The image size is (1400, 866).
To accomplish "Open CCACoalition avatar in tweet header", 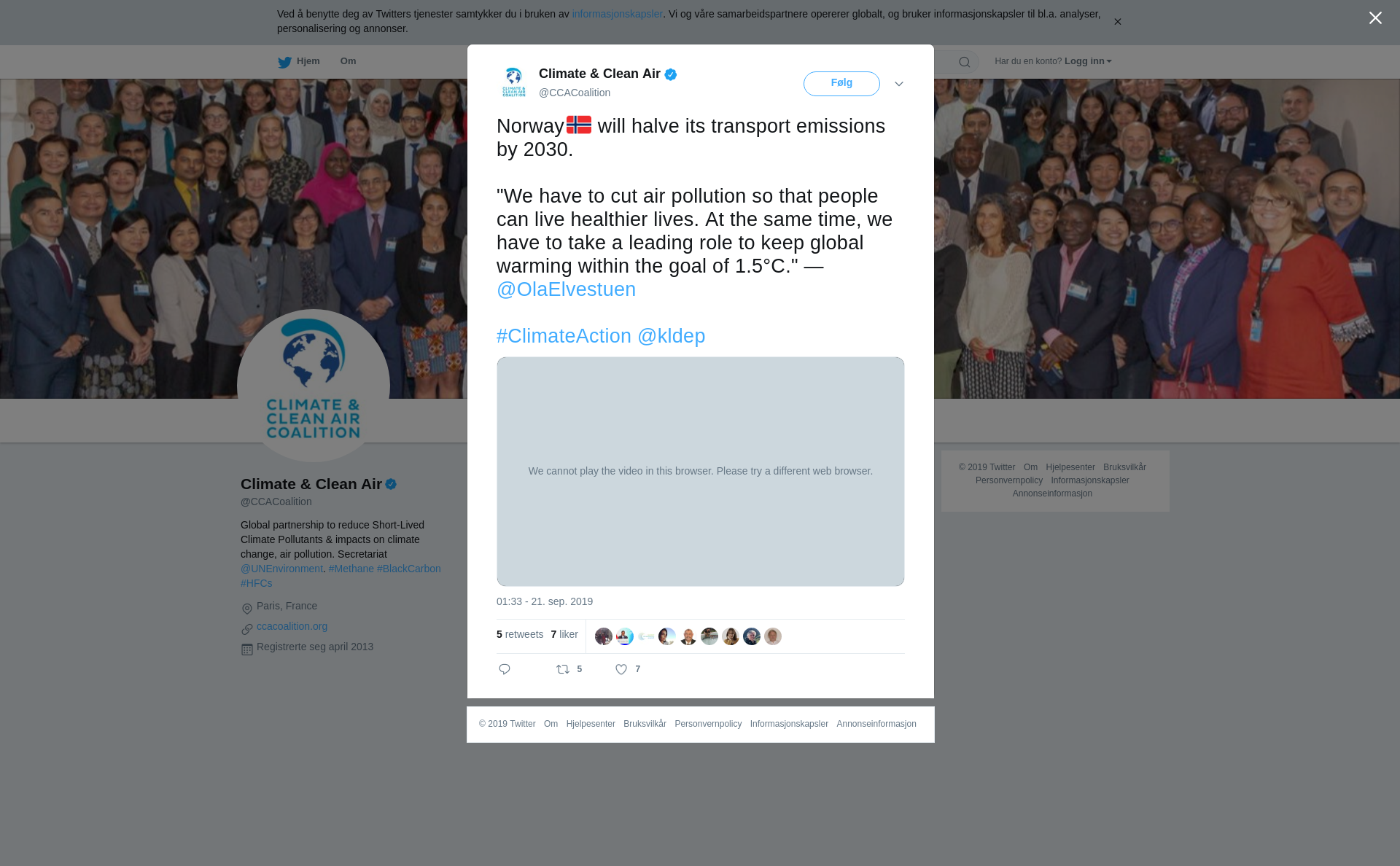I will (514, 82).
